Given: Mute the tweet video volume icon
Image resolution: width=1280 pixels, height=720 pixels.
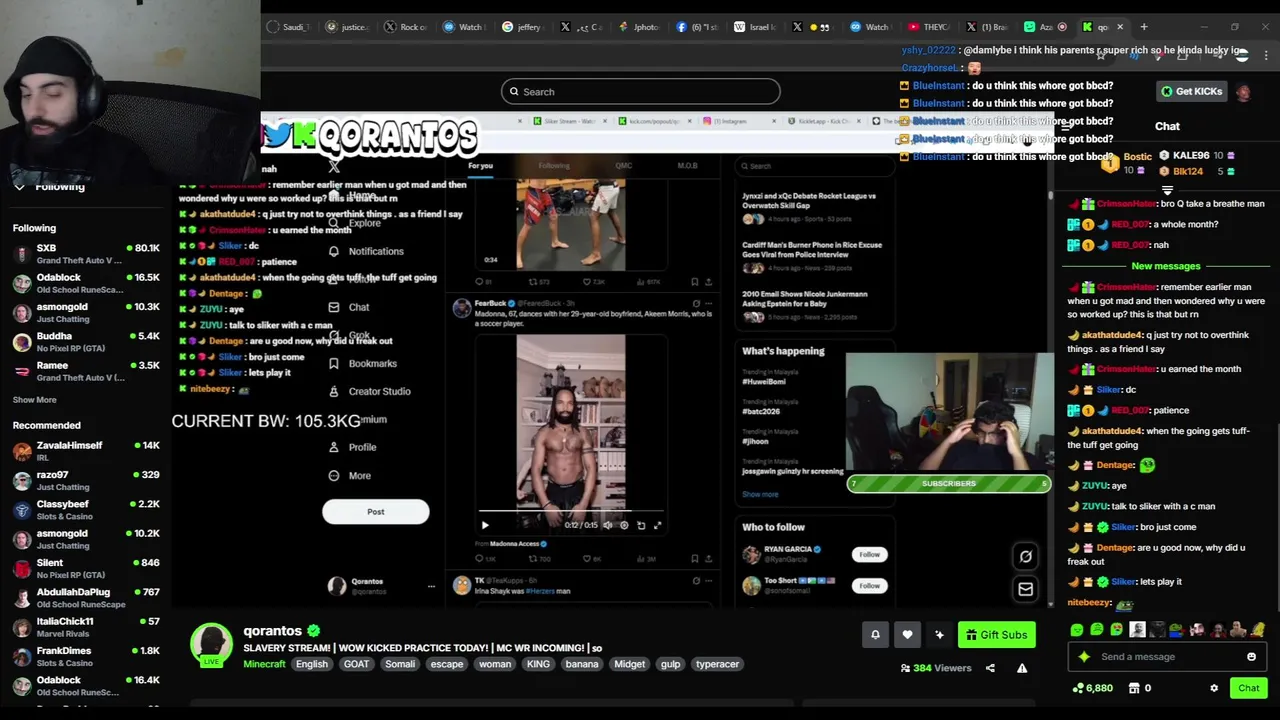Looking at the screenshot, I should pyautogui.click(x=607, y=525).
